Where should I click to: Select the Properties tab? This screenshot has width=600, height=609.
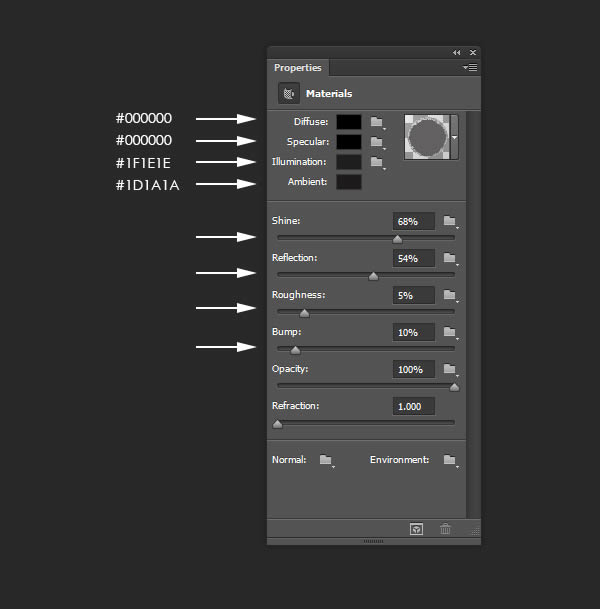tap(298, 68)
